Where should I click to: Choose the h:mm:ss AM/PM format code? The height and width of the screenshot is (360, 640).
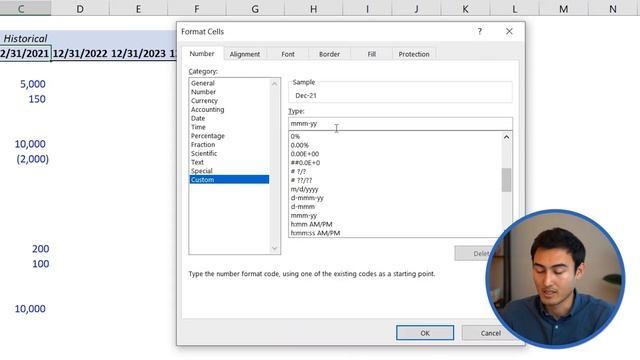395,233
